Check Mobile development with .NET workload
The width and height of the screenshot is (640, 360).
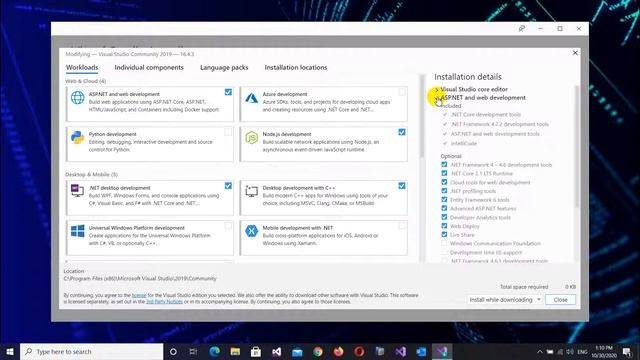pos(402,226)
